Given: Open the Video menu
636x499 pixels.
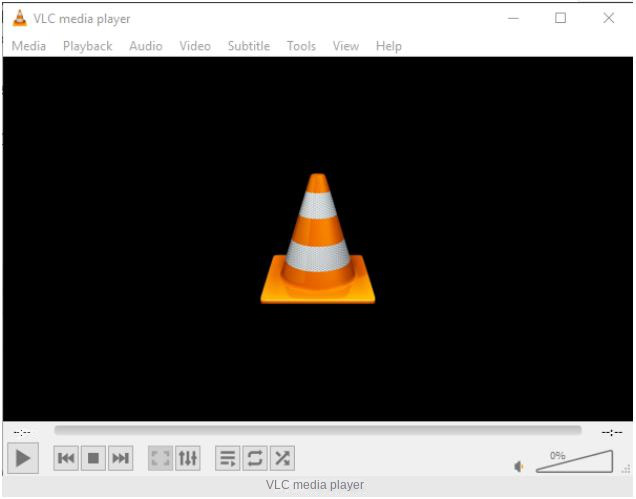Looking at the screenshot, I should click(195, 46).
